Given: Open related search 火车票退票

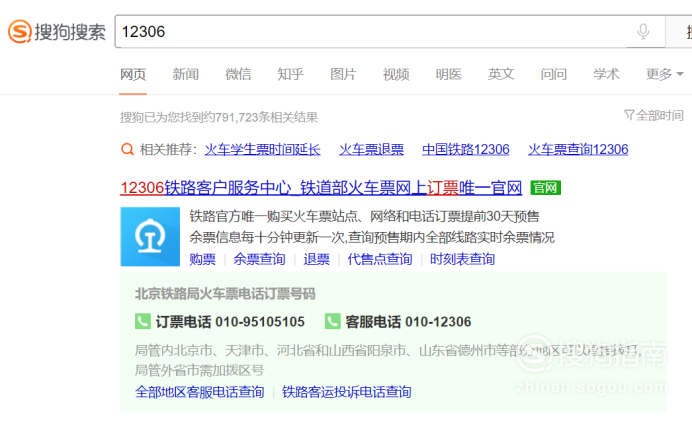Looking at the screenshot, I should coord(371,150).
